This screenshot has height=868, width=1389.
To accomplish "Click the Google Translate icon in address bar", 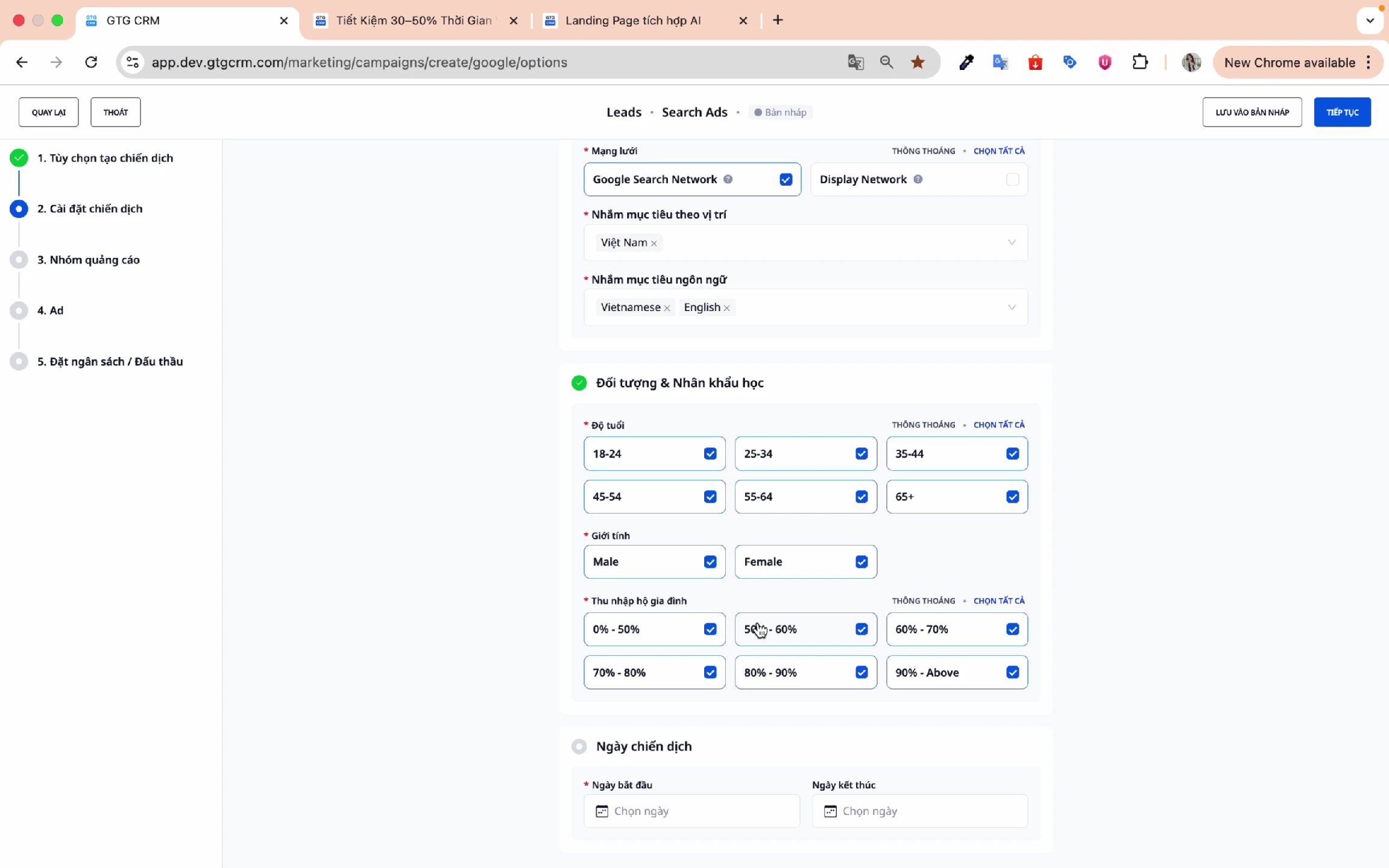I will click(x=855, y=62).
